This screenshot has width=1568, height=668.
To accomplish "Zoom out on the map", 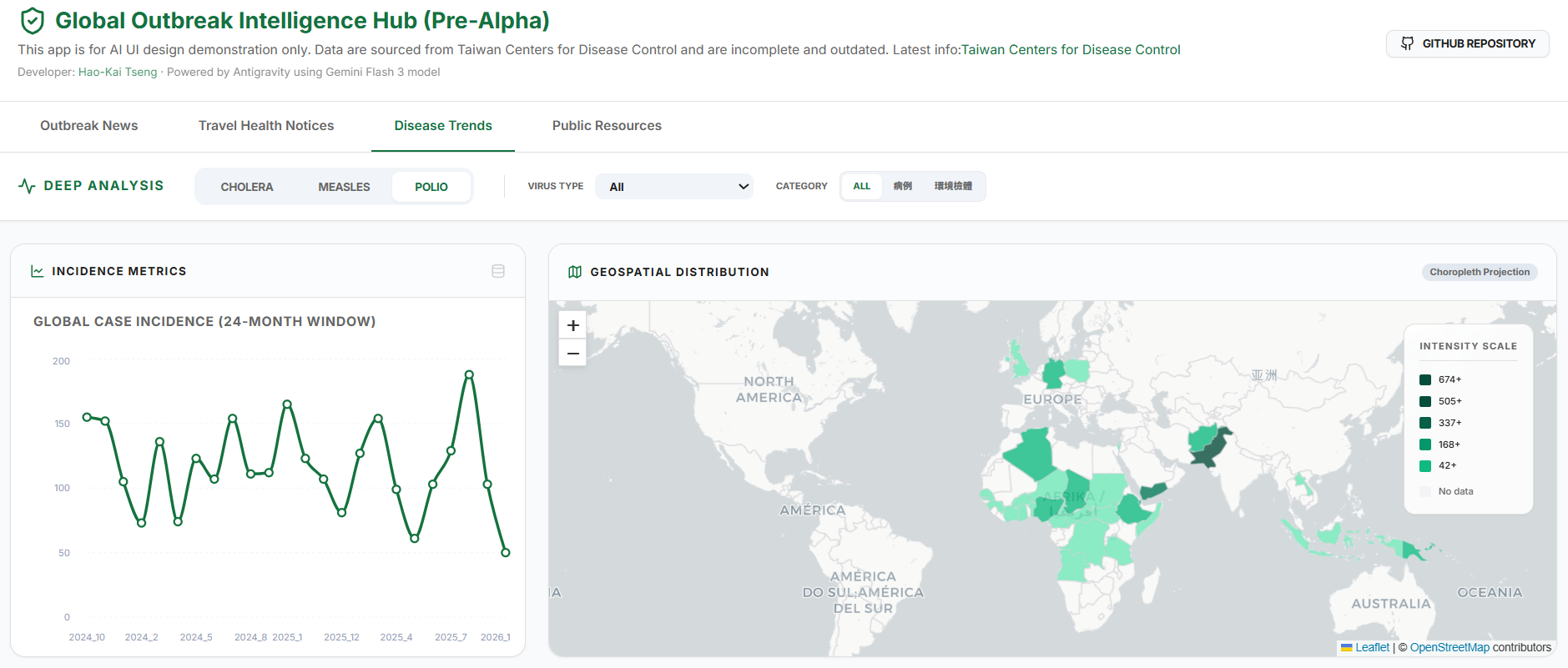I will click(572, 354).
